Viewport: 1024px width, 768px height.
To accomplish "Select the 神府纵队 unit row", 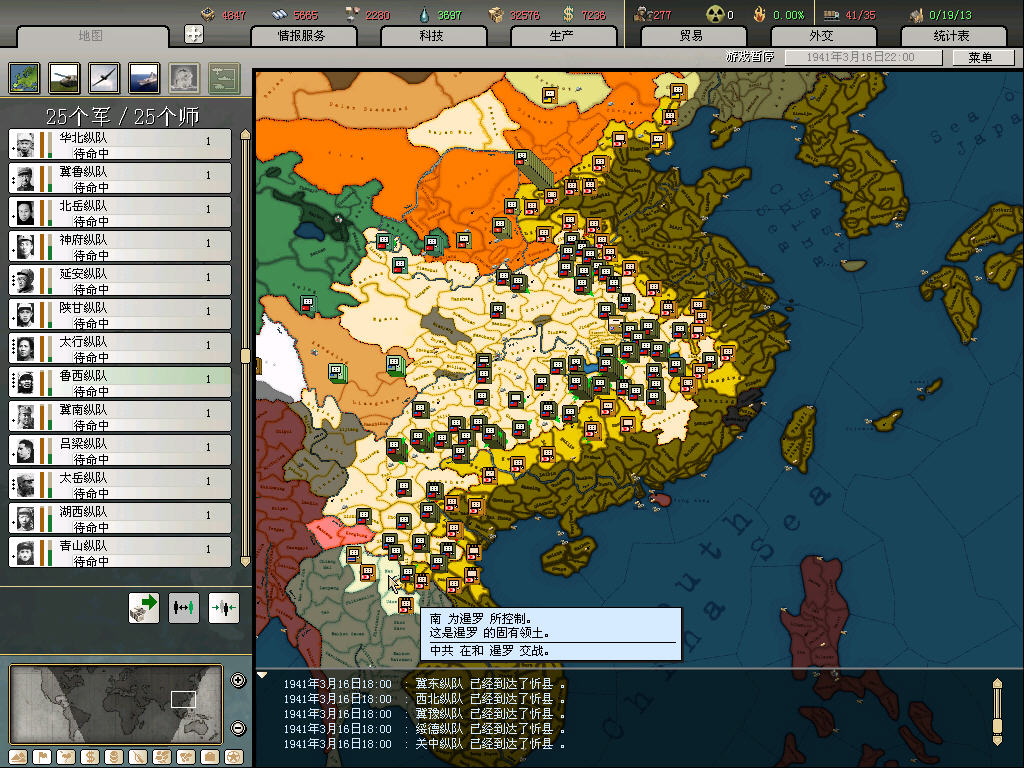I will (x=120, y=246).
